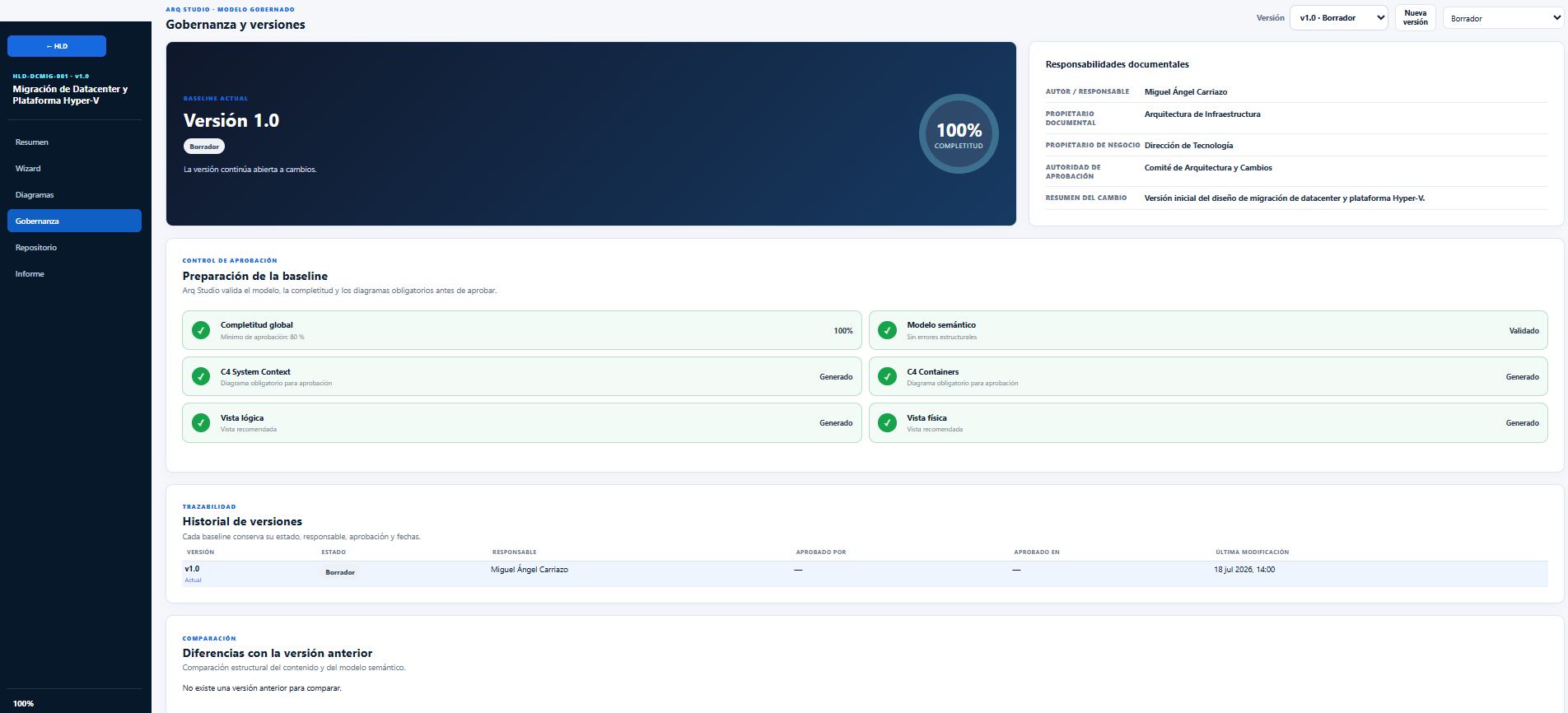Click the Borrador status badge in history table
Image resolution: width=1568 pixels, height=713 pixels.
(340, 572)
